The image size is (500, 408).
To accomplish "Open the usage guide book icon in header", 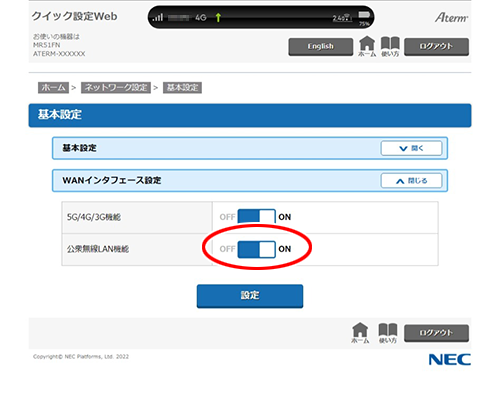I will click(390, 46).
